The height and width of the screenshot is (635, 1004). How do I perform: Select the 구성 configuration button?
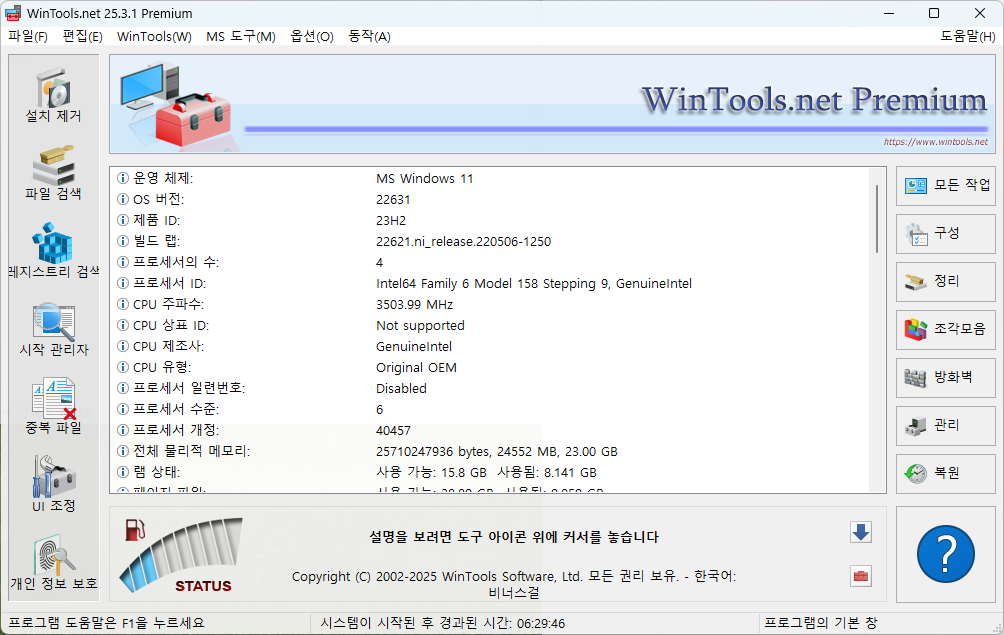tap(946, 234)
